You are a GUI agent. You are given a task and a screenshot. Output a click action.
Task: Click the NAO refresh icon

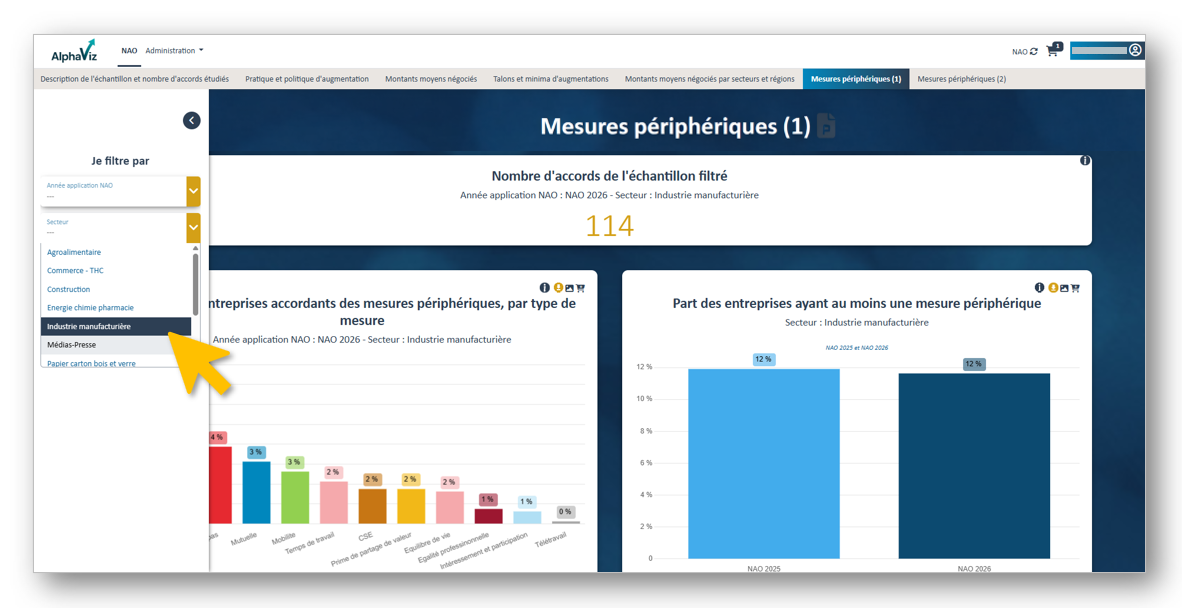[1034, 52]
